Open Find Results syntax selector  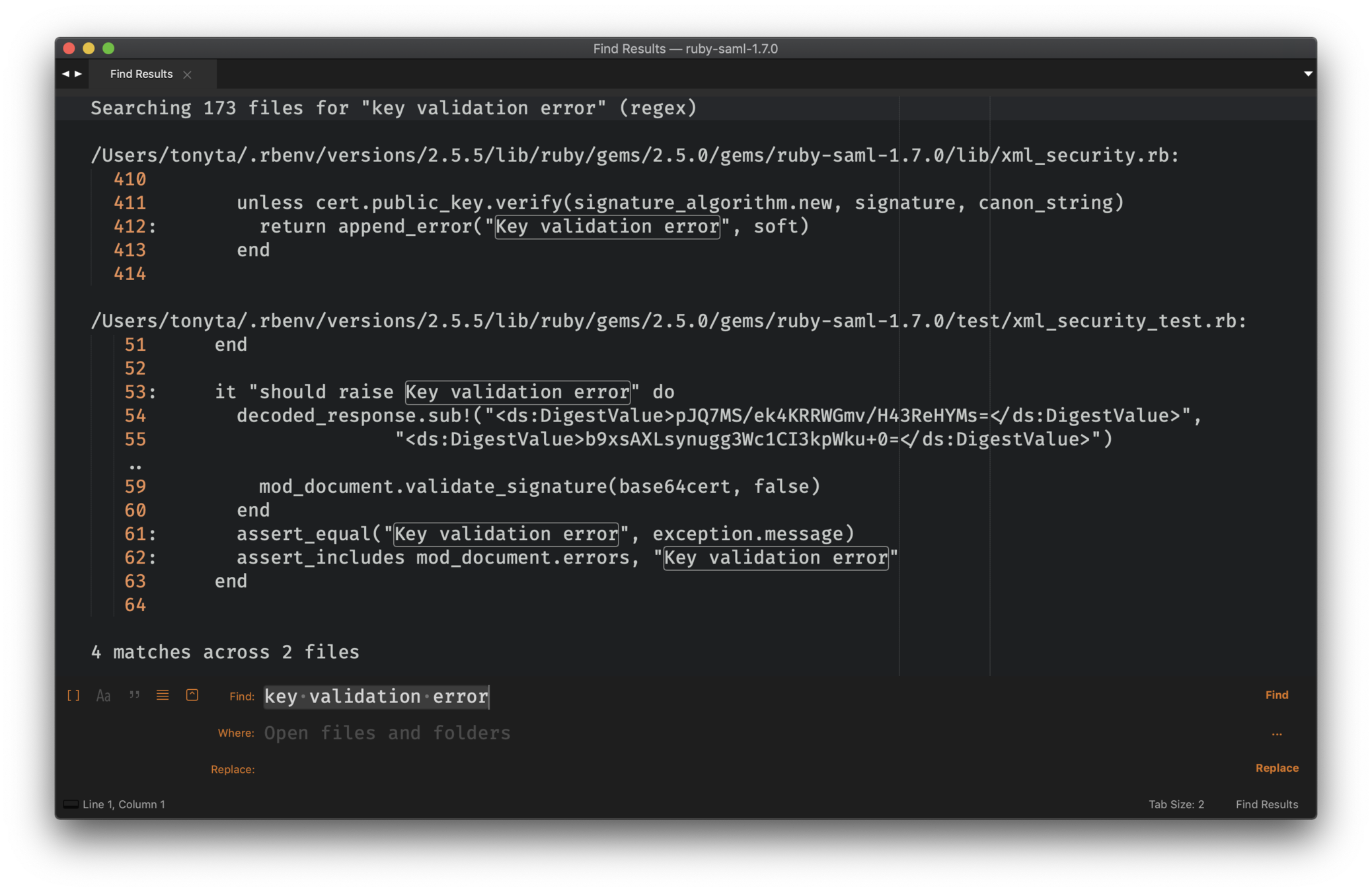[x=1266, y=804]
